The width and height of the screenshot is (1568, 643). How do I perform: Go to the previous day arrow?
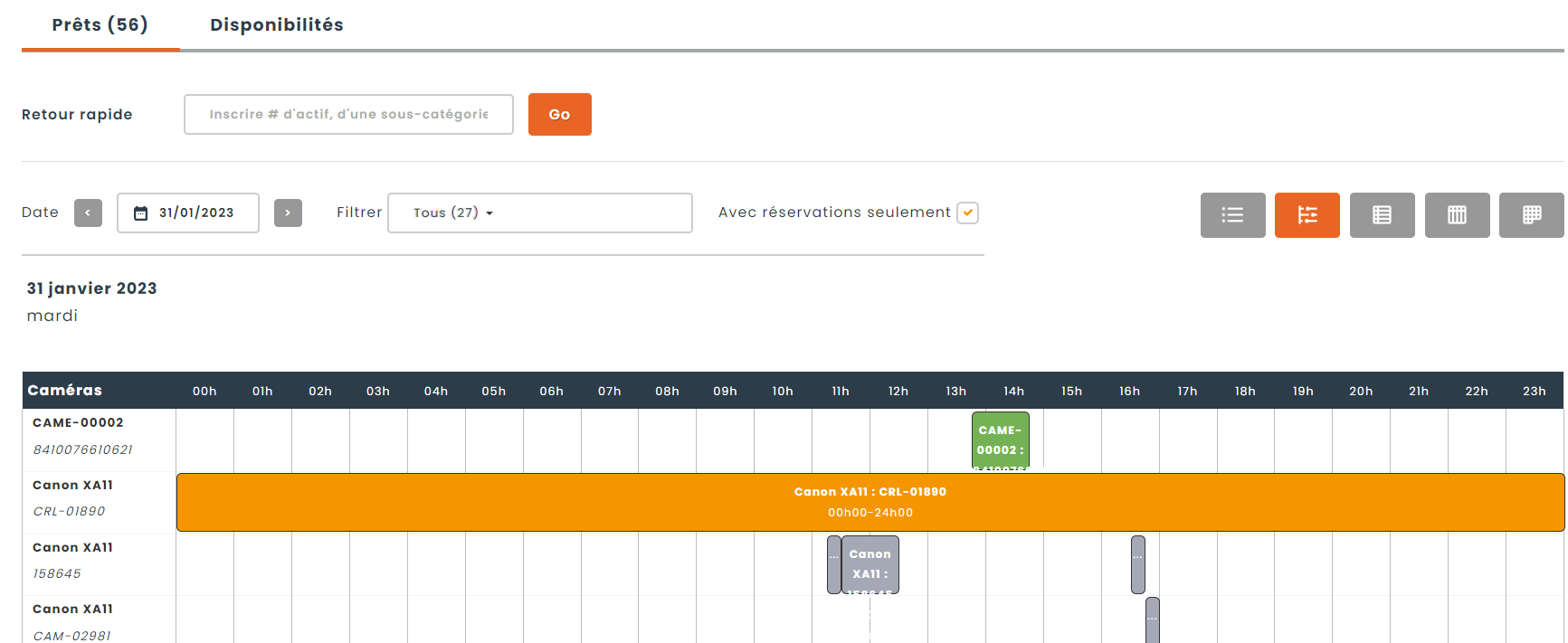[x=88, y=213]
